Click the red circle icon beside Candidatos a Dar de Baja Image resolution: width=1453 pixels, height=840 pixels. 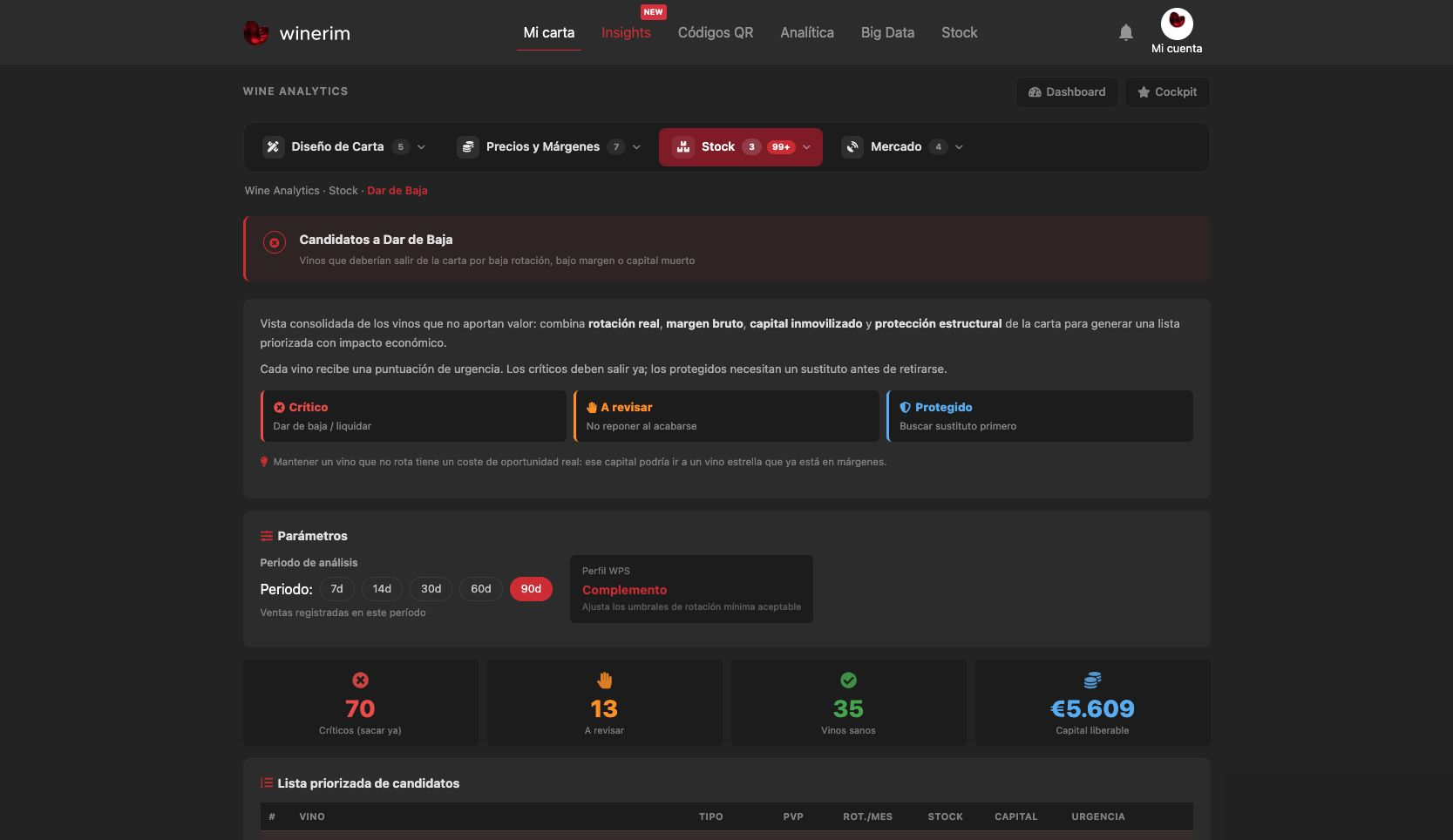tap(275, 243)
